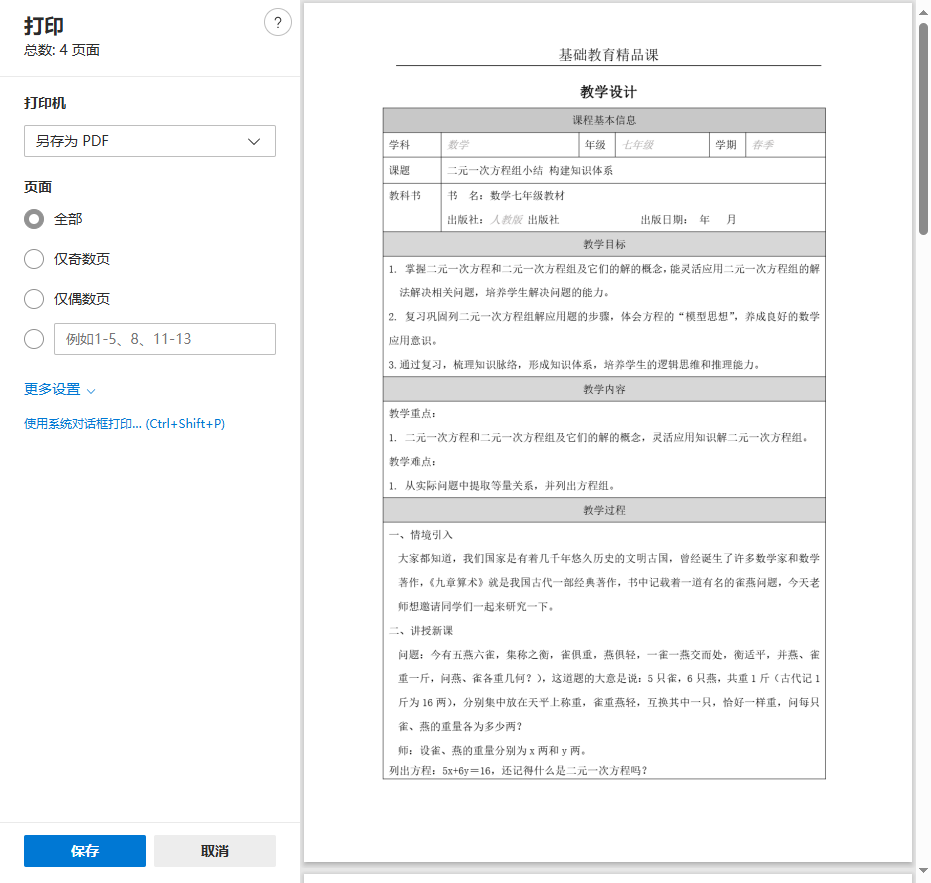
Task: Click the scroll up arrow on preview scrollbar
Action: pyautogui.click(x=923, y=9)
